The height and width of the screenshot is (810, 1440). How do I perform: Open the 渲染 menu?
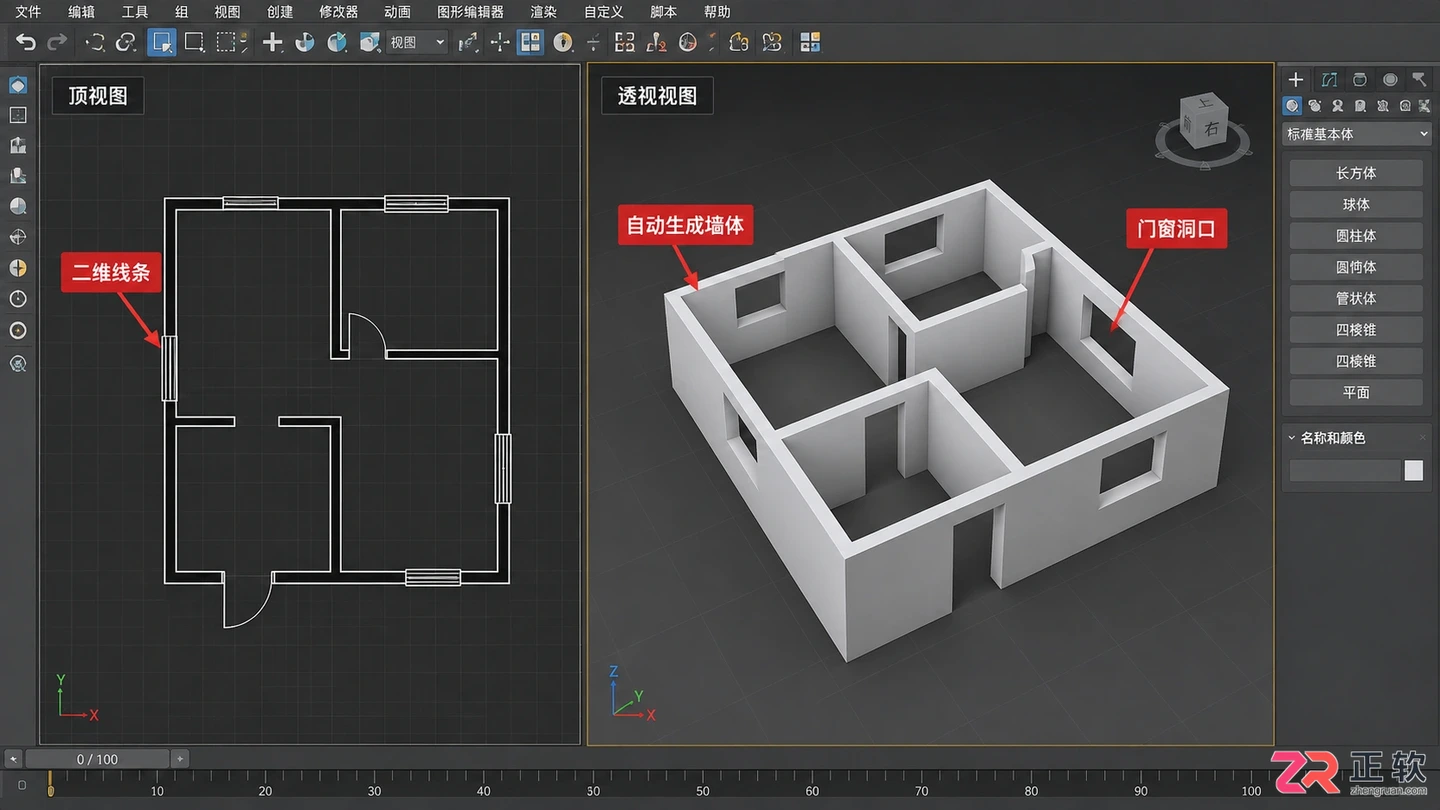(543, 12)
